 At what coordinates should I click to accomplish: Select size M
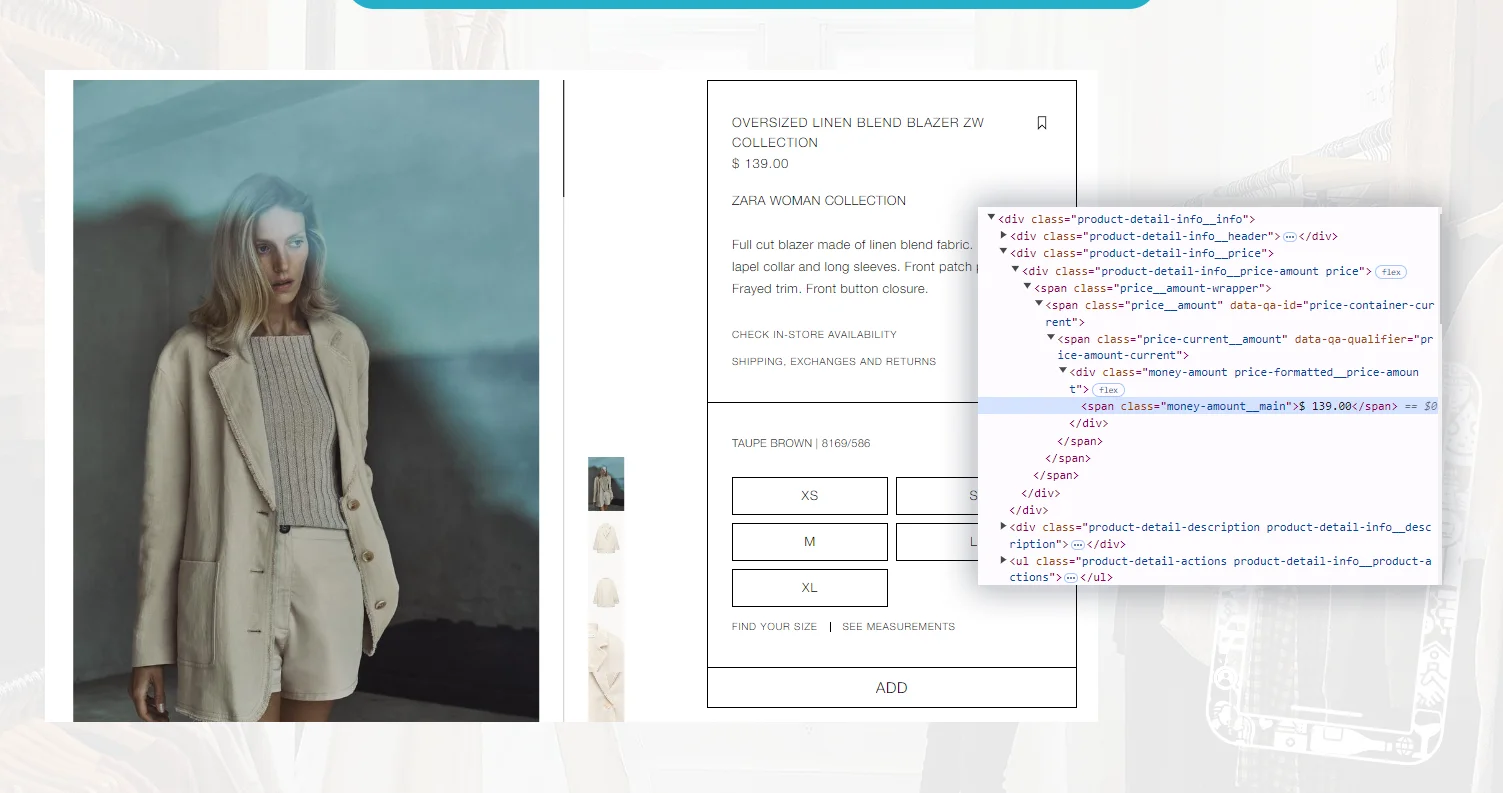(x=809, y=541)
